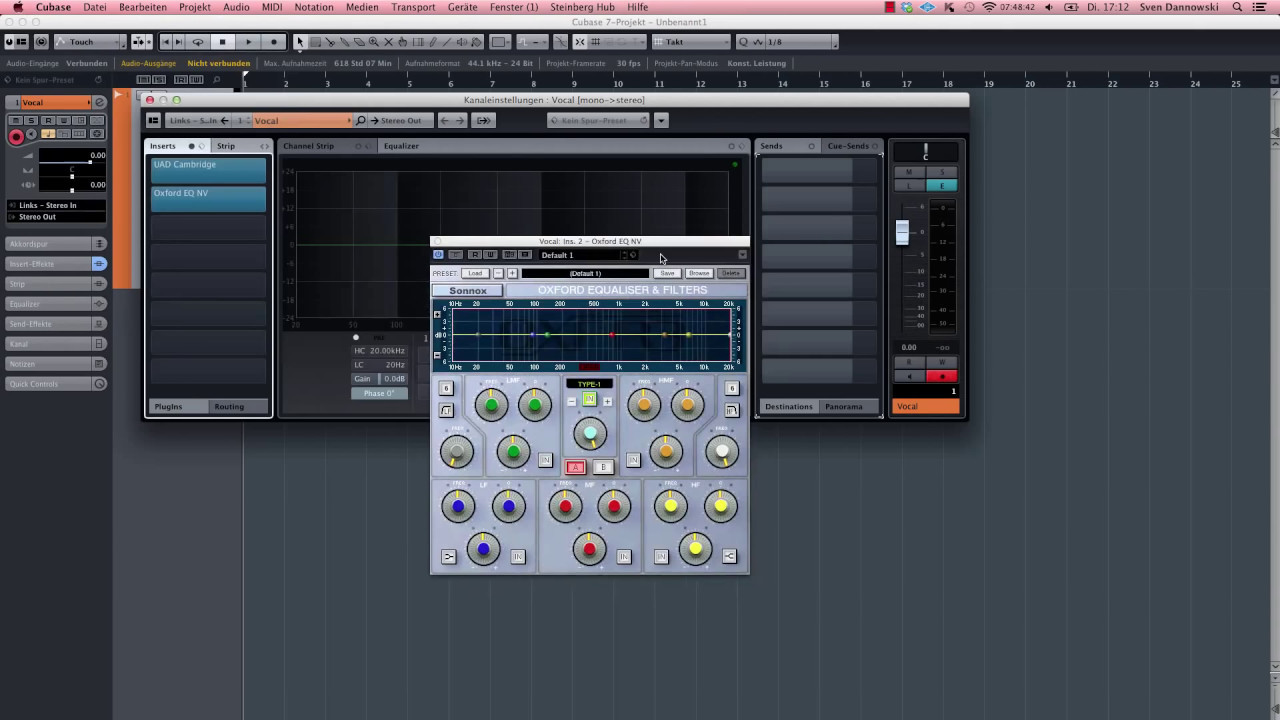This screenshot has width=1280, height=720.
Task: Select the Mute X tool
Action: [x=389, y=42]
